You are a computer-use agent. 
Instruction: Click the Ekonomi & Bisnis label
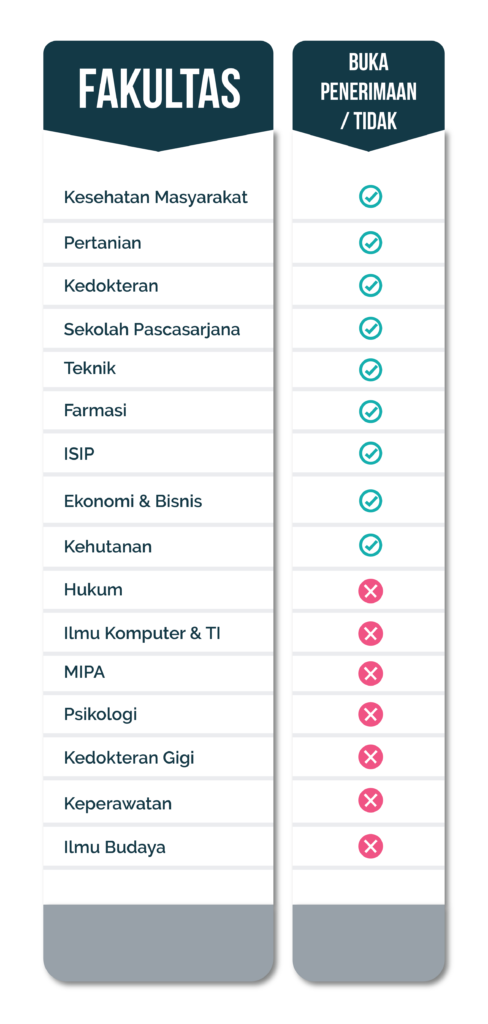(133, 502)
